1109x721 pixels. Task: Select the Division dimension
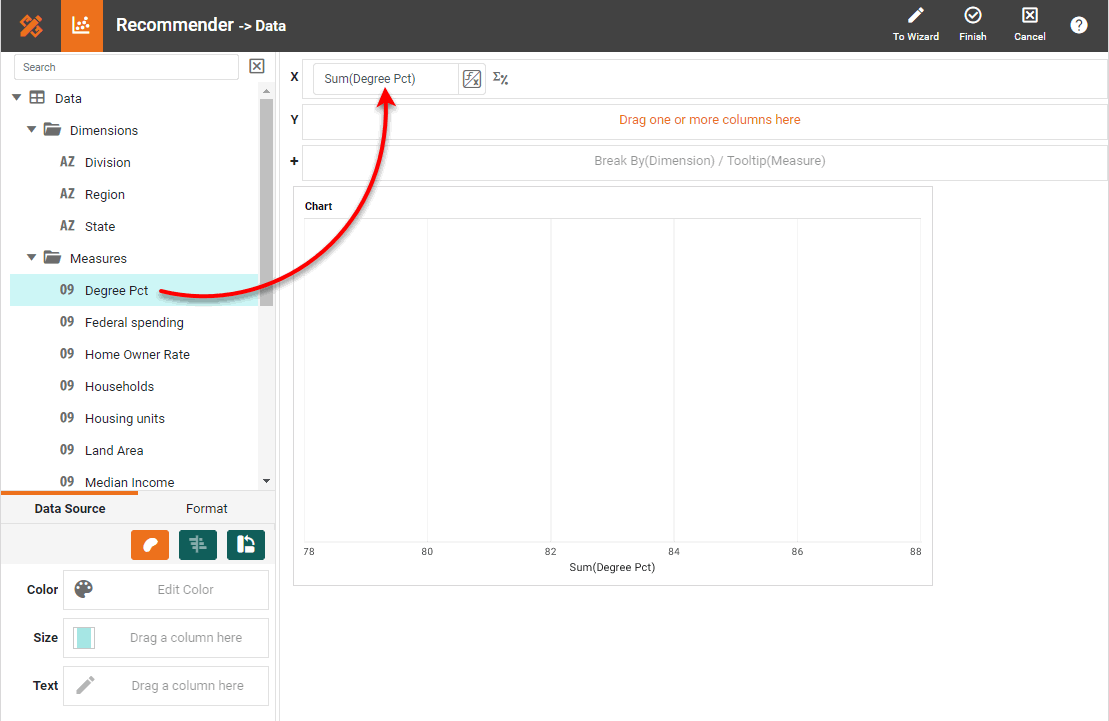tap(108, 163)
